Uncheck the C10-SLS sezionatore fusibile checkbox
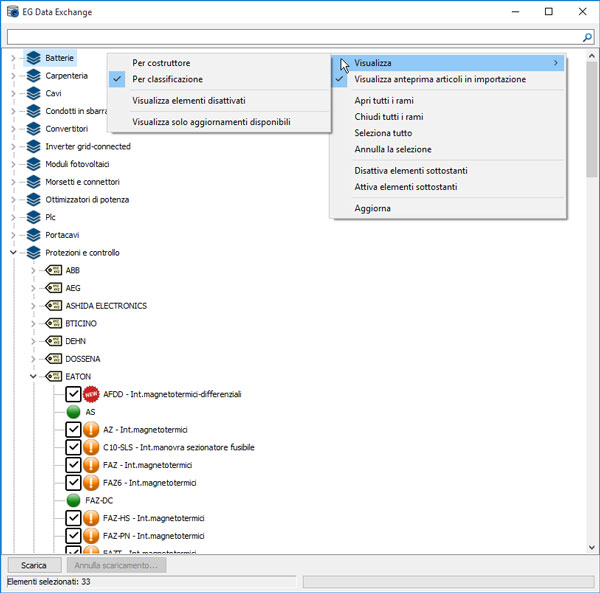Image resolution: width=600 pixels, height=593 pixels. click(73, 447)
